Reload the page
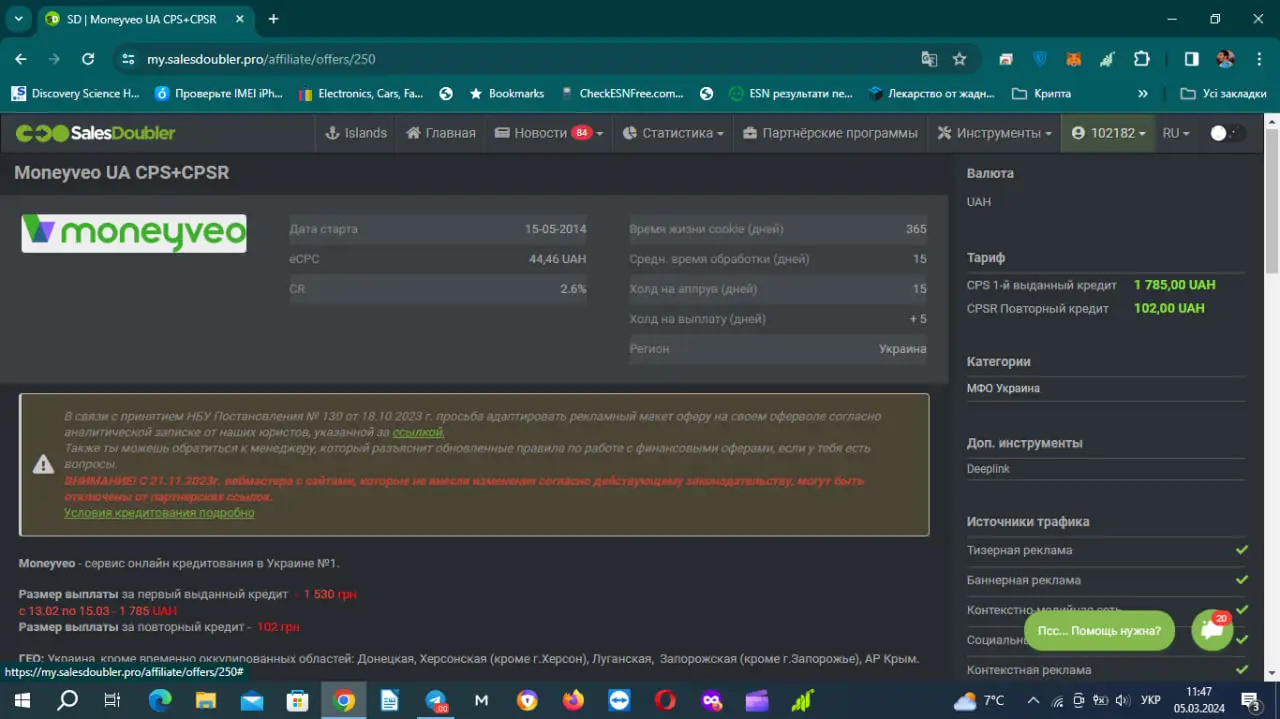 click(x=88, y=59)
